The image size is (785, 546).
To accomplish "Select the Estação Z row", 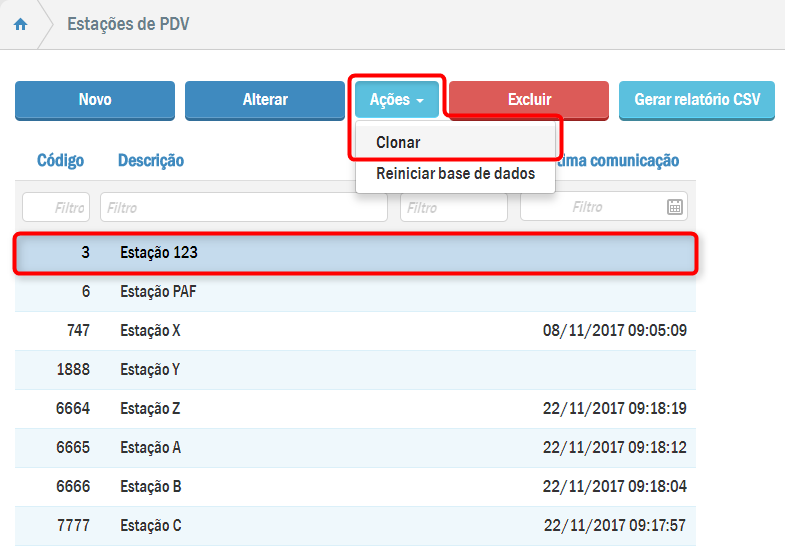I will (355, 409).
